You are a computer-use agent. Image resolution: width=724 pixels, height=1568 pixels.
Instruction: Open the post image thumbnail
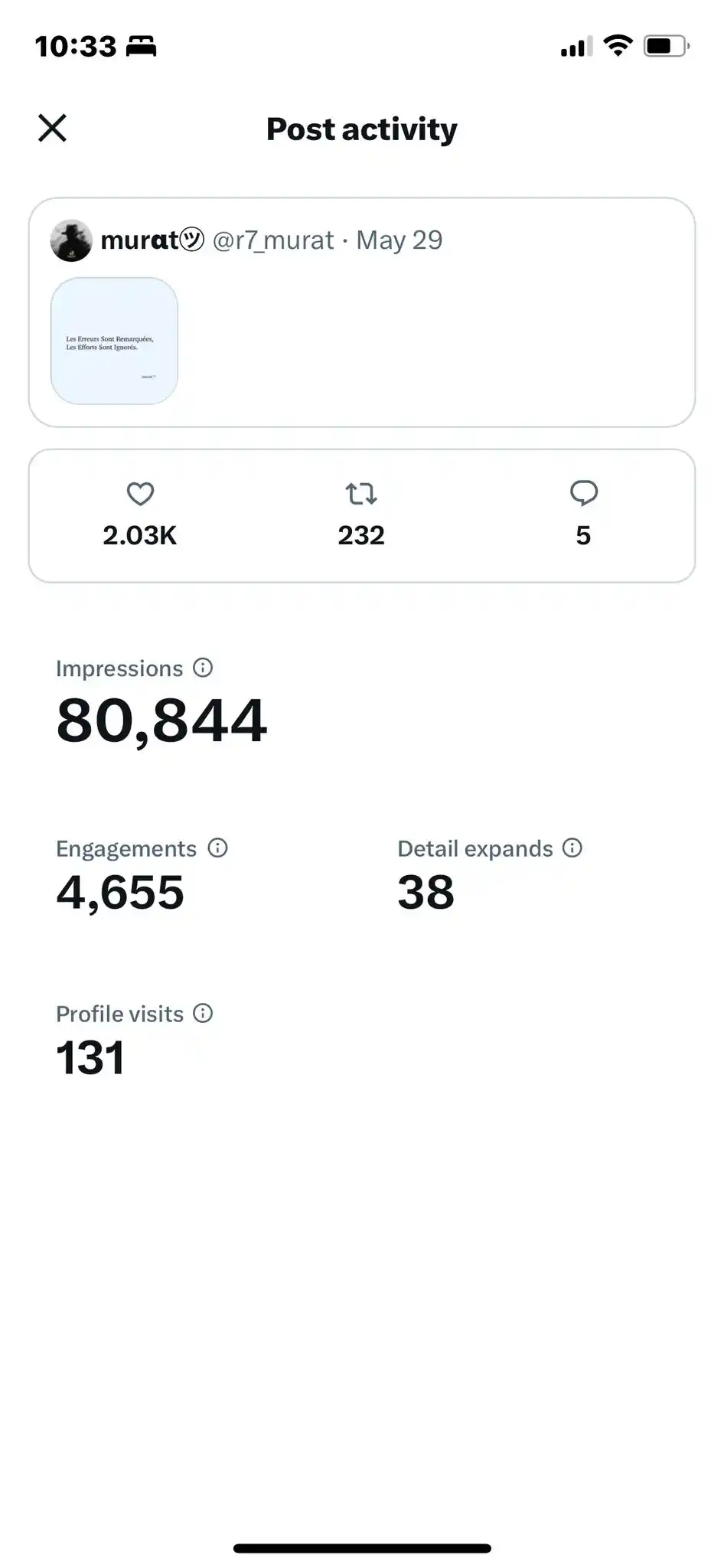[x=114, y=341]
